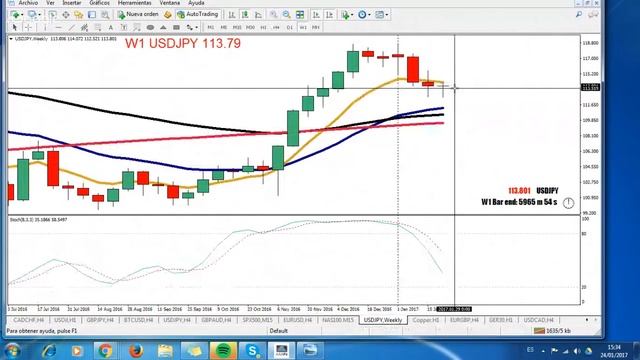Select the triangle drawing tool
This screenshot has width=640, height=360.
pos(163,27)
